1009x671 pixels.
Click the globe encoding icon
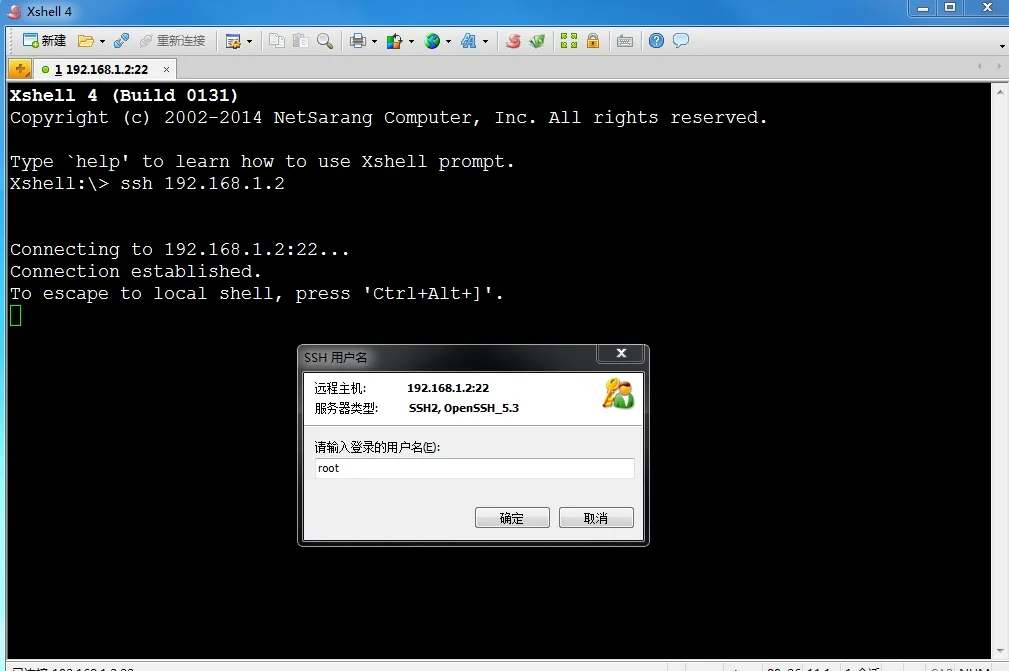pos(432,41)
